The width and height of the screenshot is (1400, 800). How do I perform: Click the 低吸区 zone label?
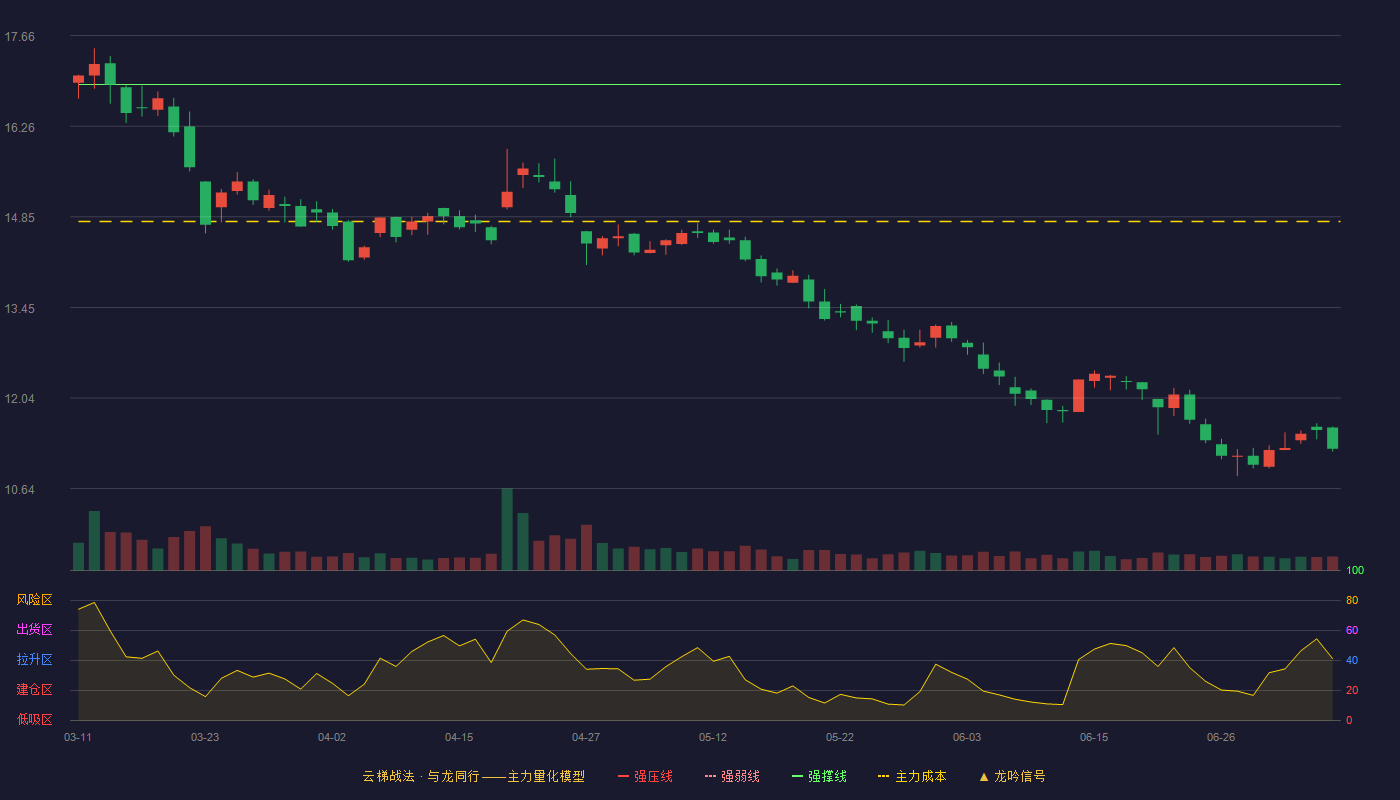point(34,720)
